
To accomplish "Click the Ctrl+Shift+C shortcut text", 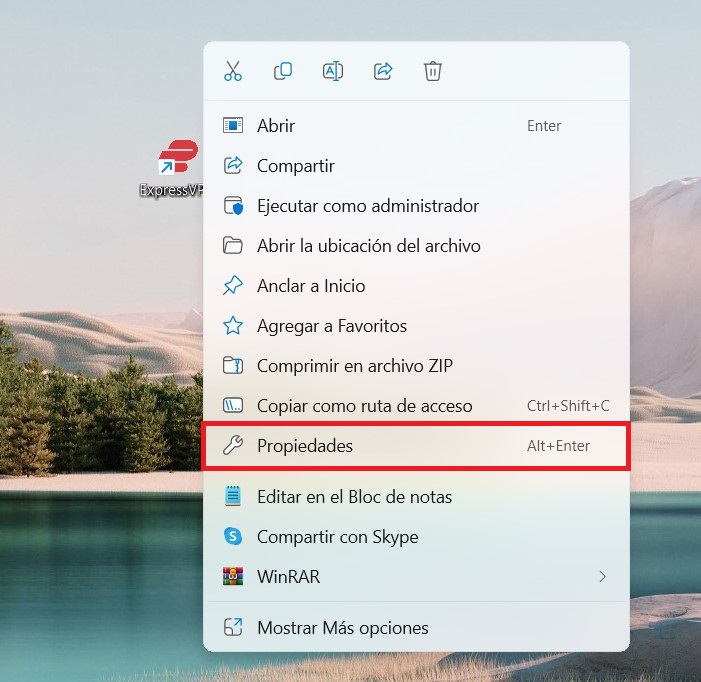I will [568, 406].
